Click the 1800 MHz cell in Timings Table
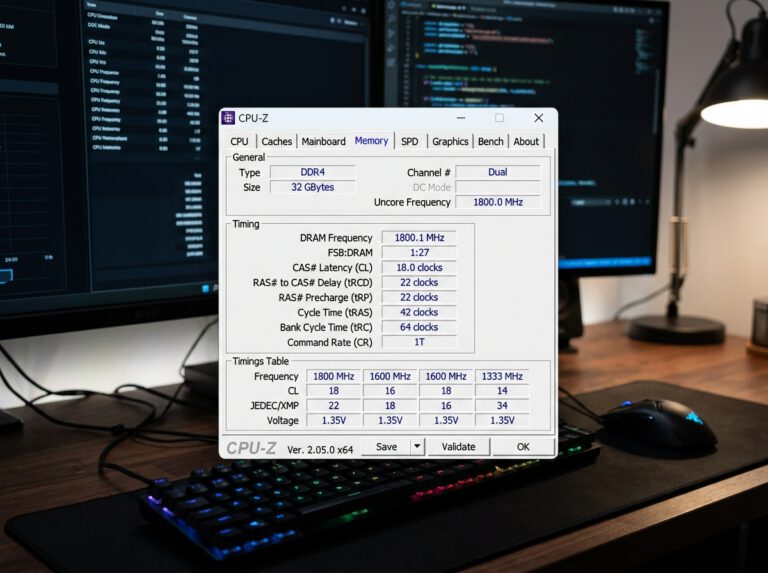Viewport: 768px width, 573px height. (334, 376)
